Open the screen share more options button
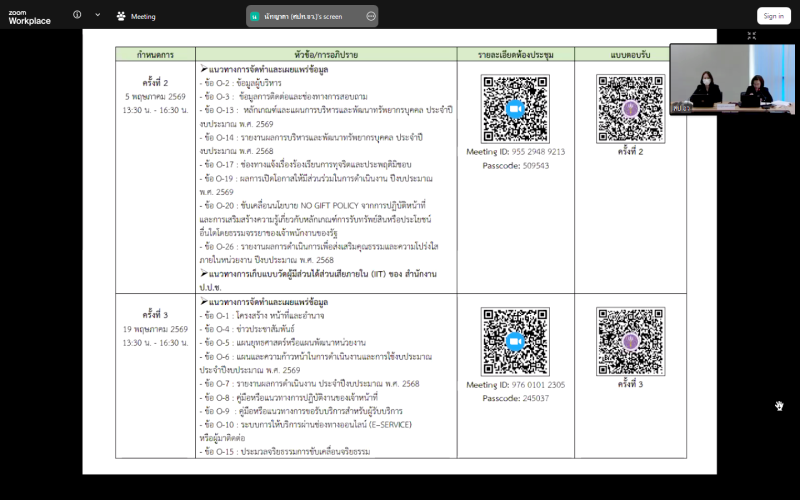The height and width of the screenshot is (500, 800). (371, 16)
